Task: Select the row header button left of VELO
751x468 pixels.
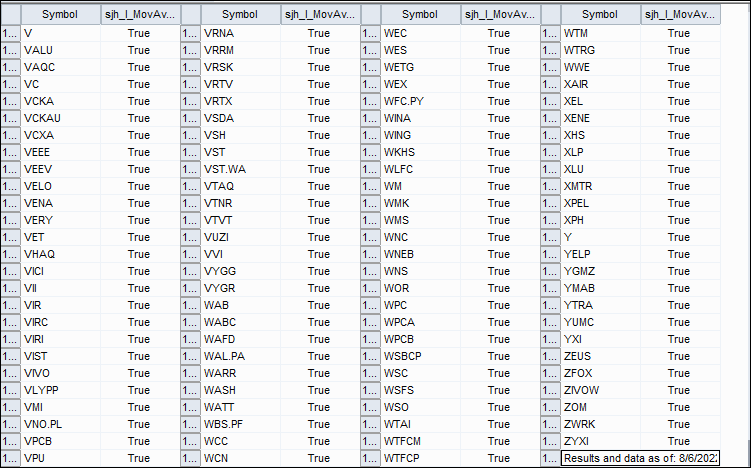Action: coord(11,186)
